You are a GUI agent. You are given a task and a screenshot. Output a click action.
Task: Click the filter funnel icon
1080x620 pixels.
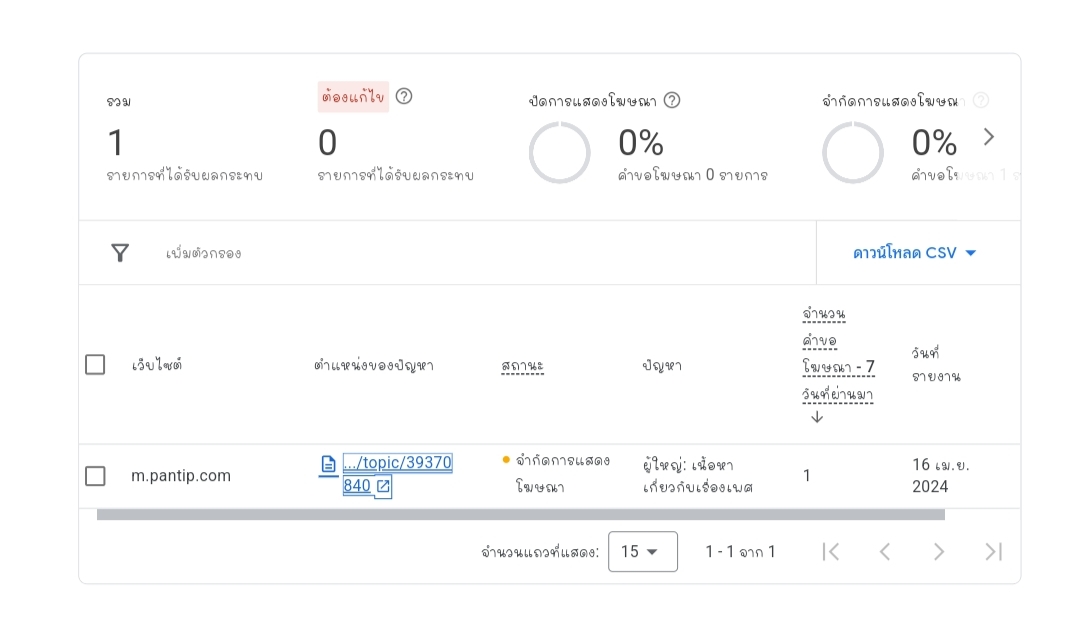coord(120,253)
